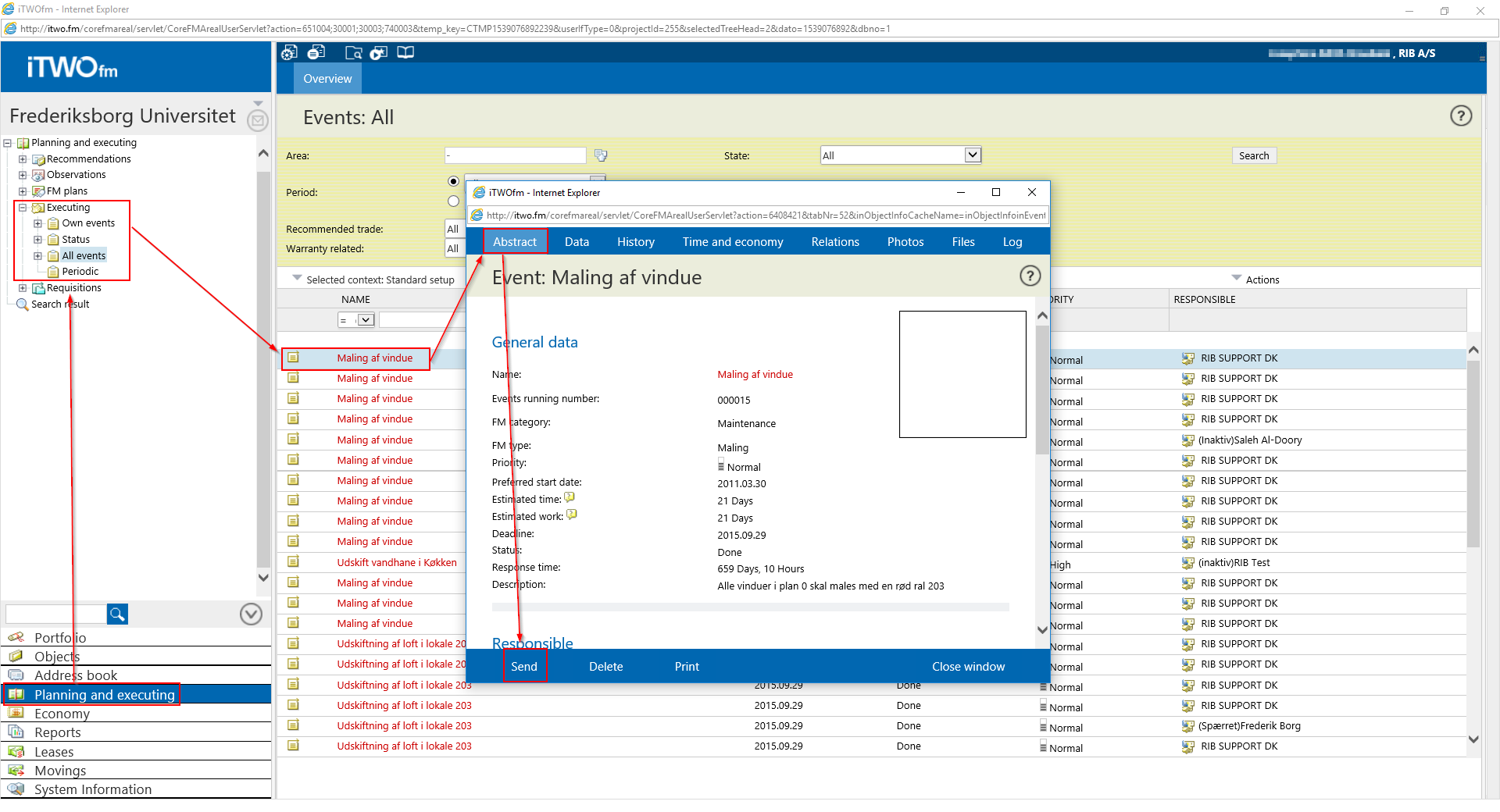The width and height of the screenshot is (1500, 812).
Task: Switch to the Time and economy tab
Action: [732, 242]
